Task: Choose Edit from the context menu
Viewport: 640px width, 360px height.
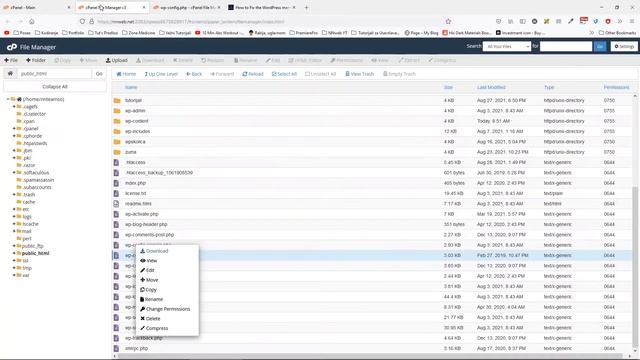Action: pyautogui.click(x=148, y=270)
